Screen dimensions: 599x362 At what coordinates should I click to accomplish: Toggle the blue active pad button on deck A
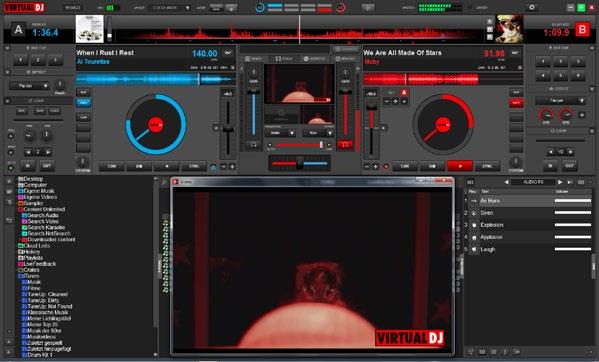pos(83,103)
